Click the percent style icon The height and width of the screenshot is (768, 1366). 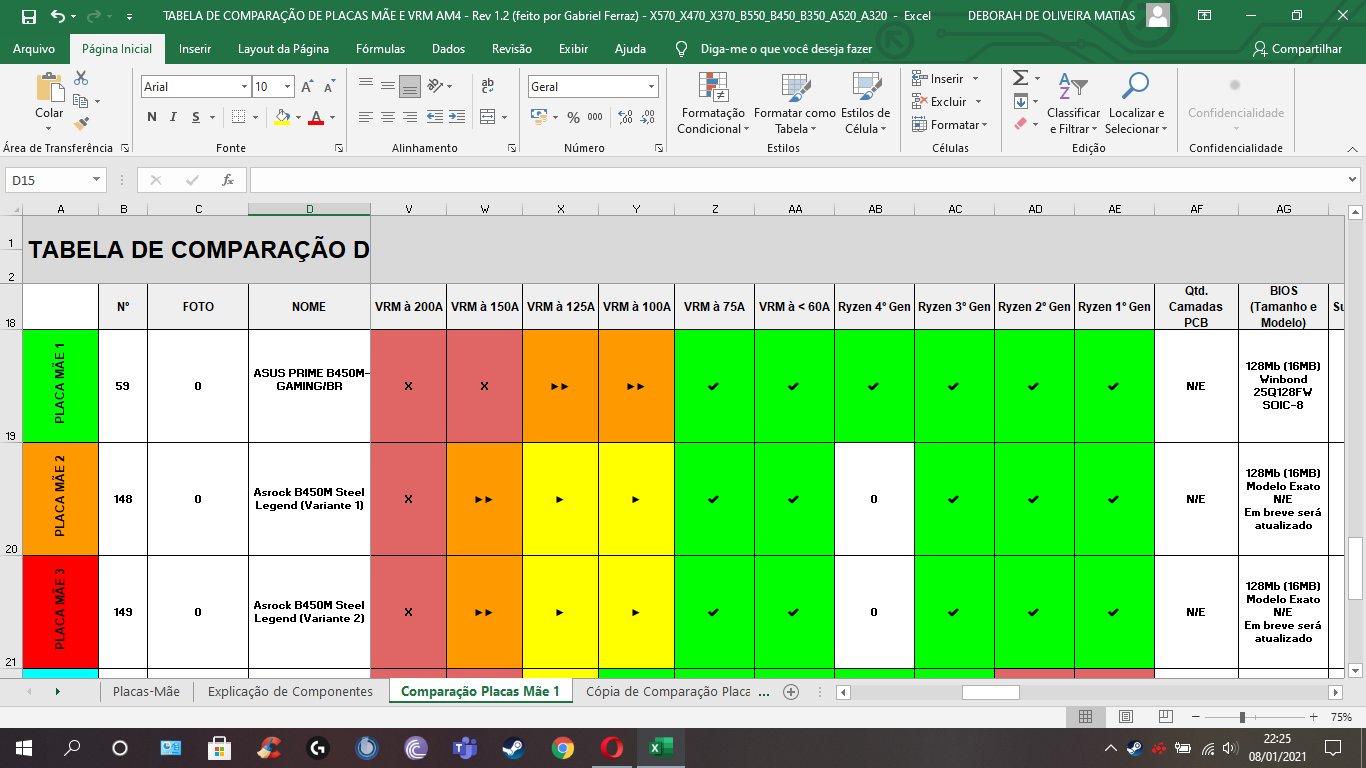click(573, 117)
